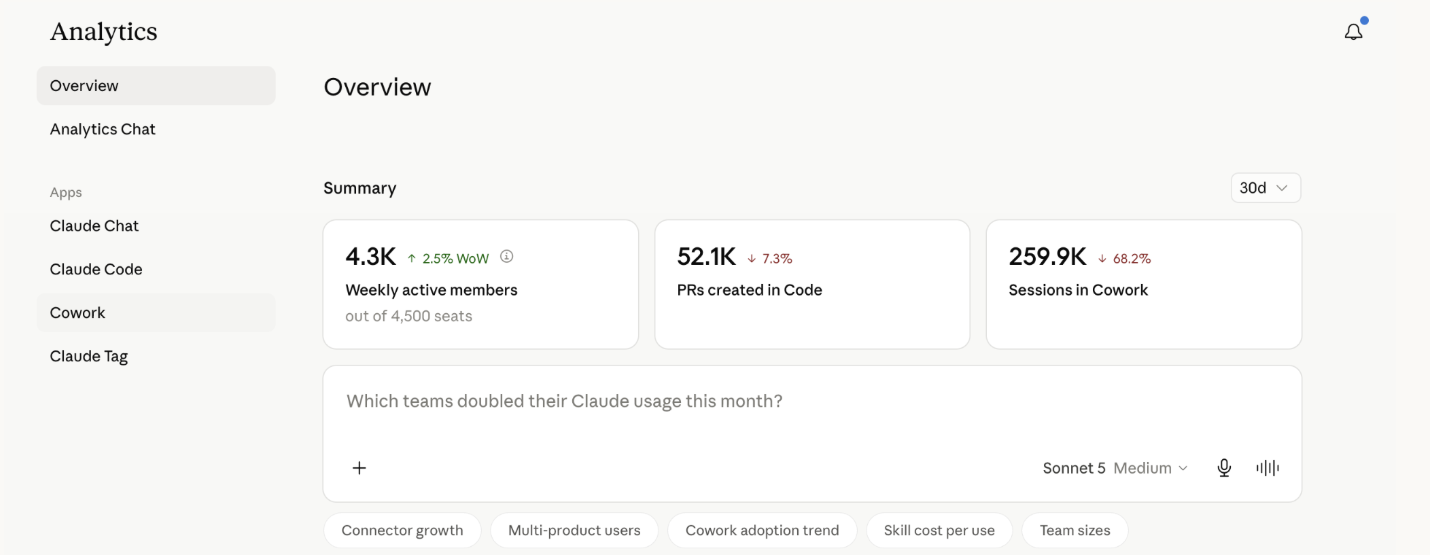Click the info icon beside 2.5% WoW
The height and width of the screenshot is (555, 1430).
[x=506, y=257]
